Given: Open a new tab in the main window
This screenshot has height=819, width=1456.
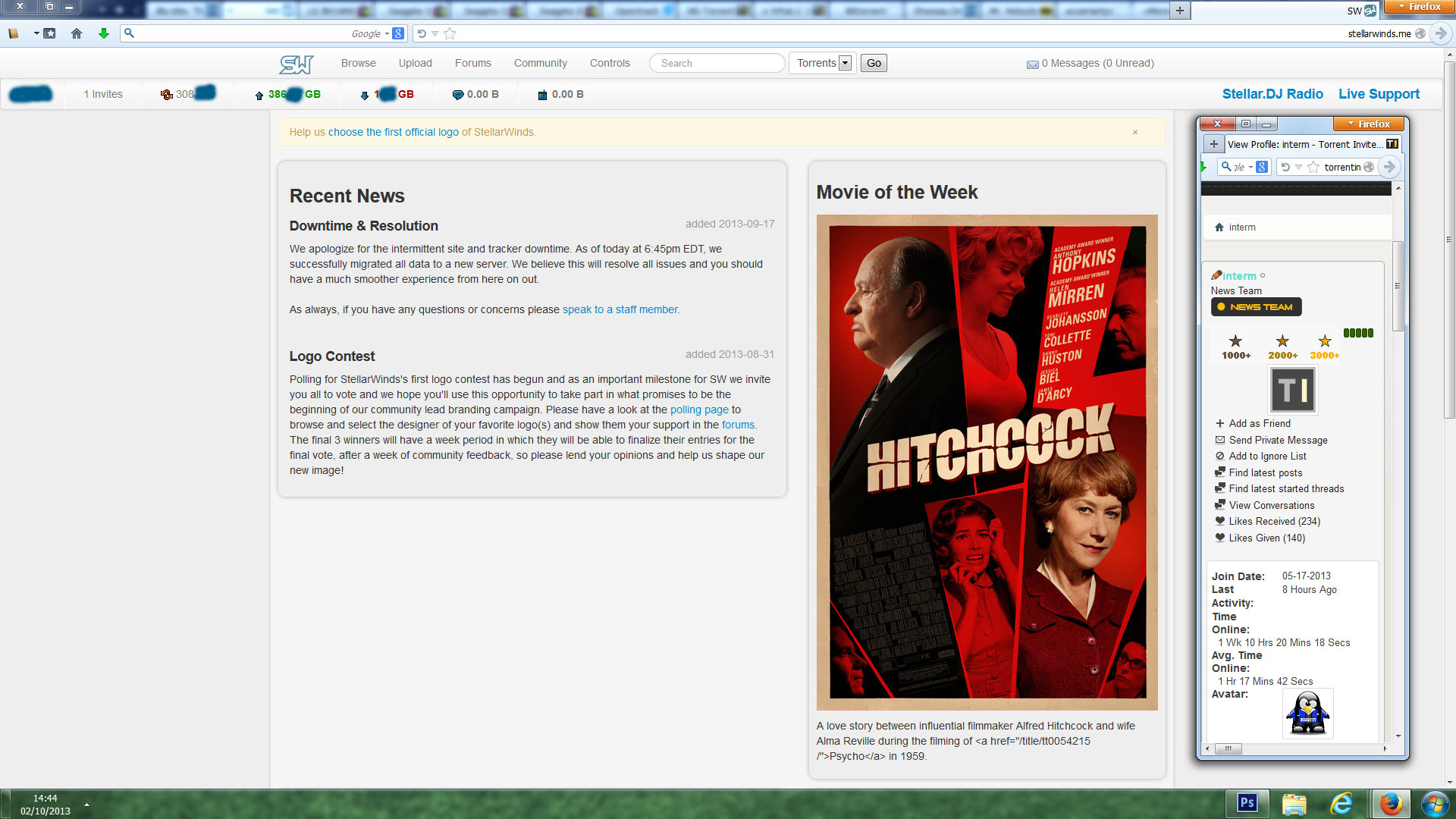Looking at the screenshot, I should [1179, 11].
